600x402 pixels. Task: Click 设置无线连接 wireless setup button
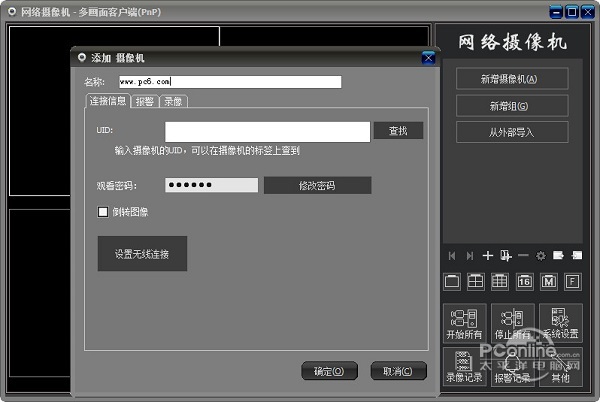pyautogui.click(x=142, y=254)
